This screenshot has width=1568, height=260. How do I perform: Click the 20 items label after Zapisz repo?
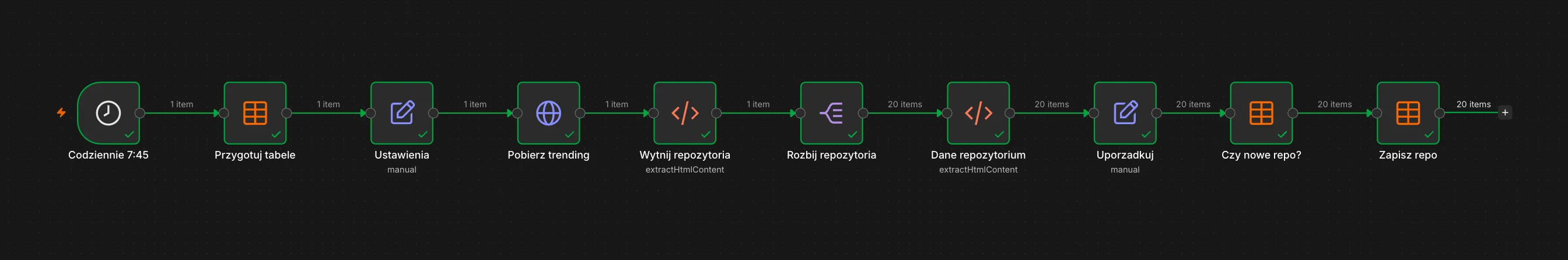1473,104
